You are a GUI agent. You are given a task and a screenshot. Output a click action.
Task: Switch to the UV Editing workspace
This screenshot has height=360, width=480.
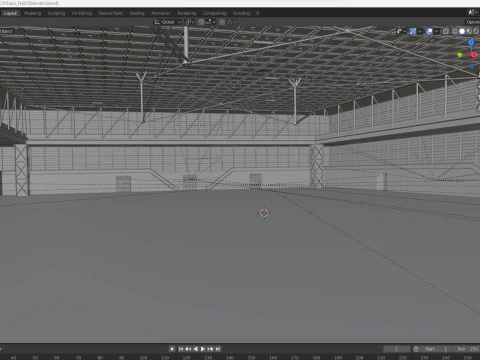pos(82,13)
